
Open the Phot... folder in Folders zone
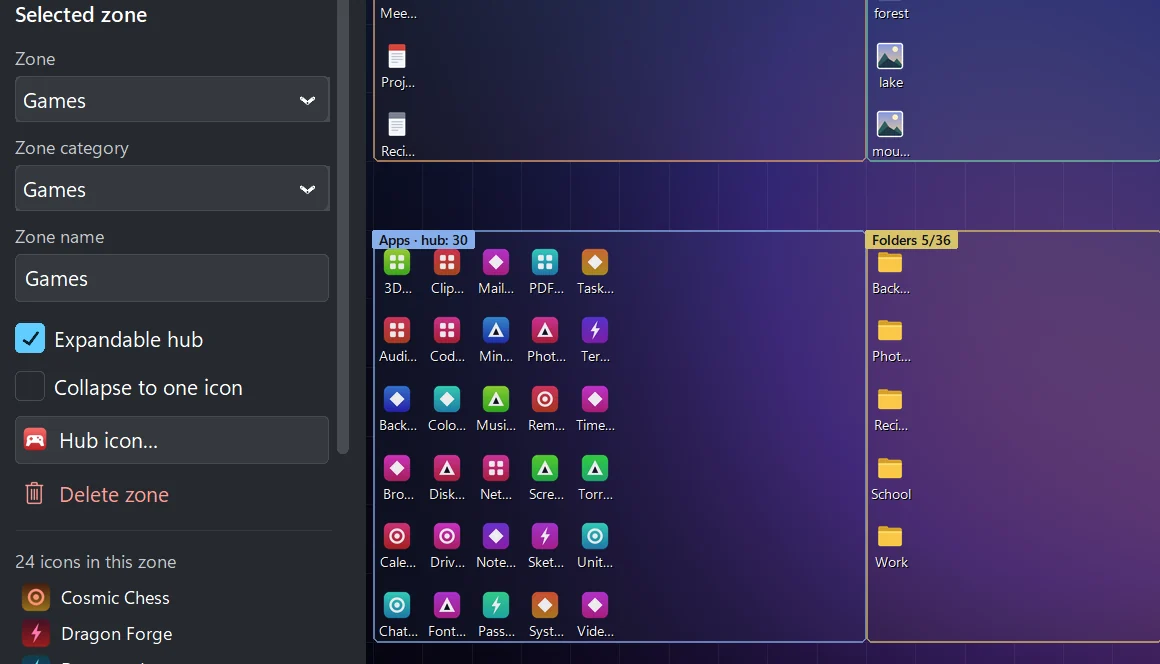(x=890, y=331)
